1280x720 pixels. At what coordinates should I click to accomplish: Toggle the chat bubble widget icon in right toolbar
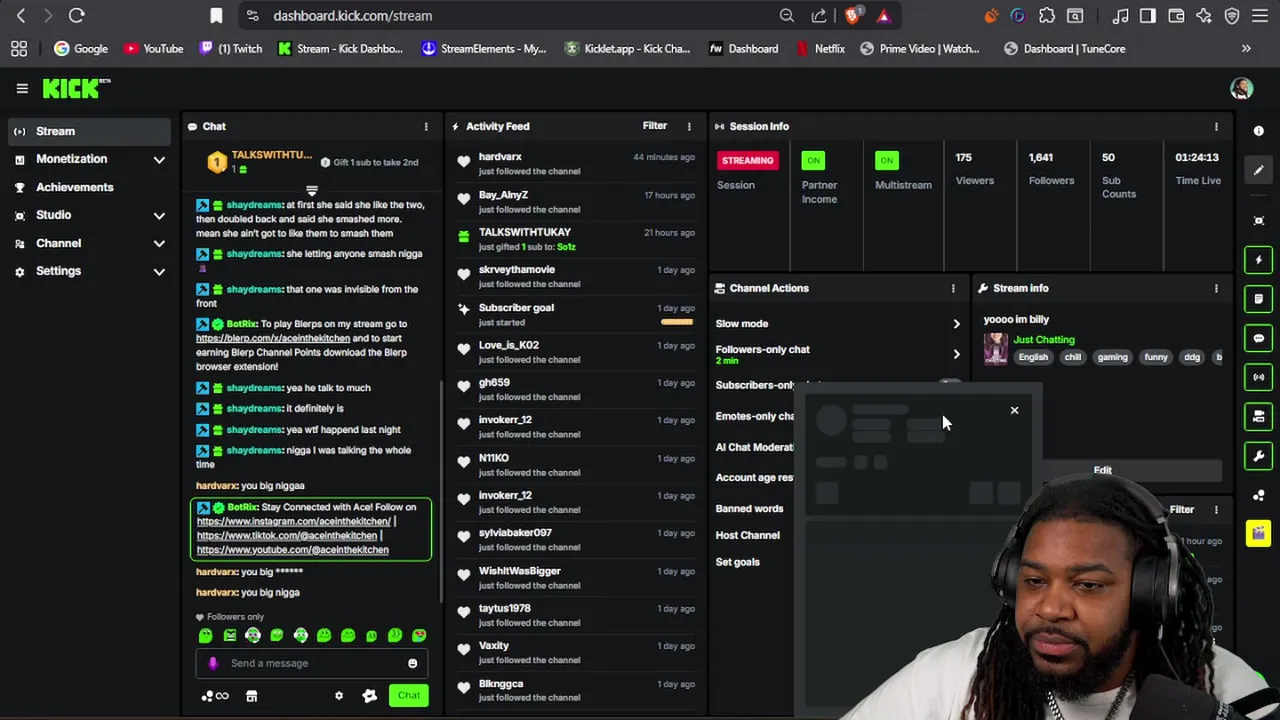pos(1259,338)
